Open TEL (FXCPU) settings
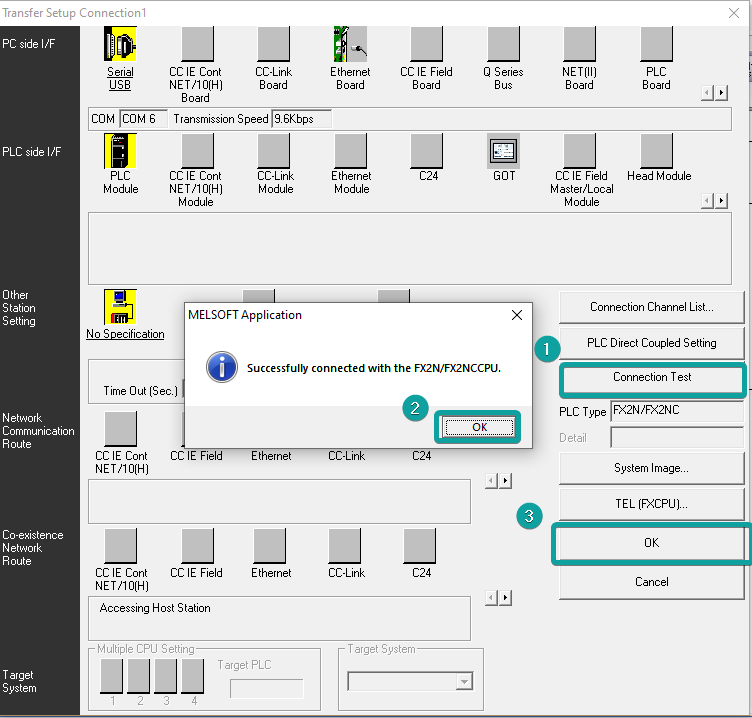The width and height of the screenshot is (752, 718). pos(651,504)
